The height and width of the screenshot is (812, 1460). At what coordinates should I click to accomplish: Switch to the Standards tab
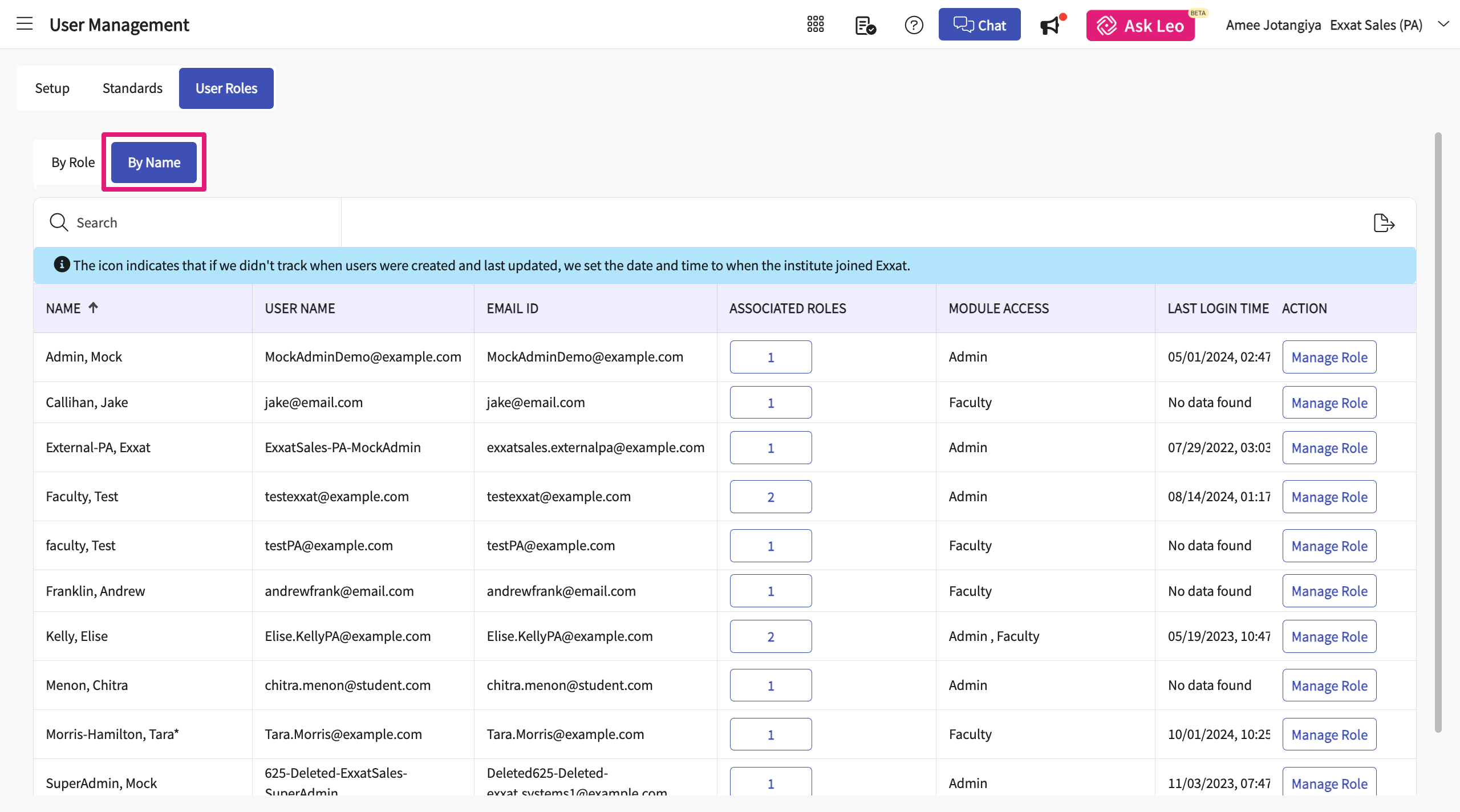click(132, 88)
